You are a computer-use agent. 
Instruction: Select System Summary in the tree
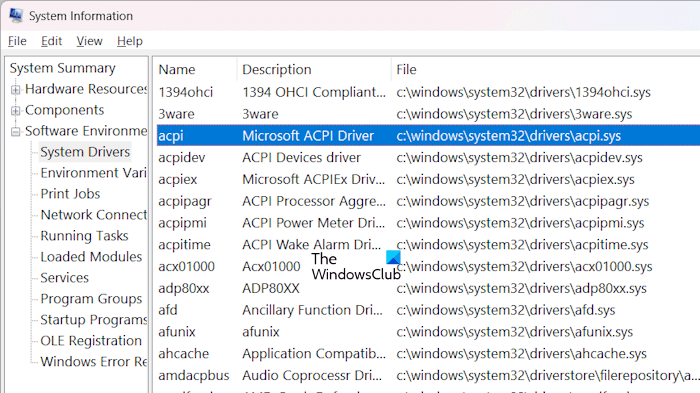coord(62,68)
